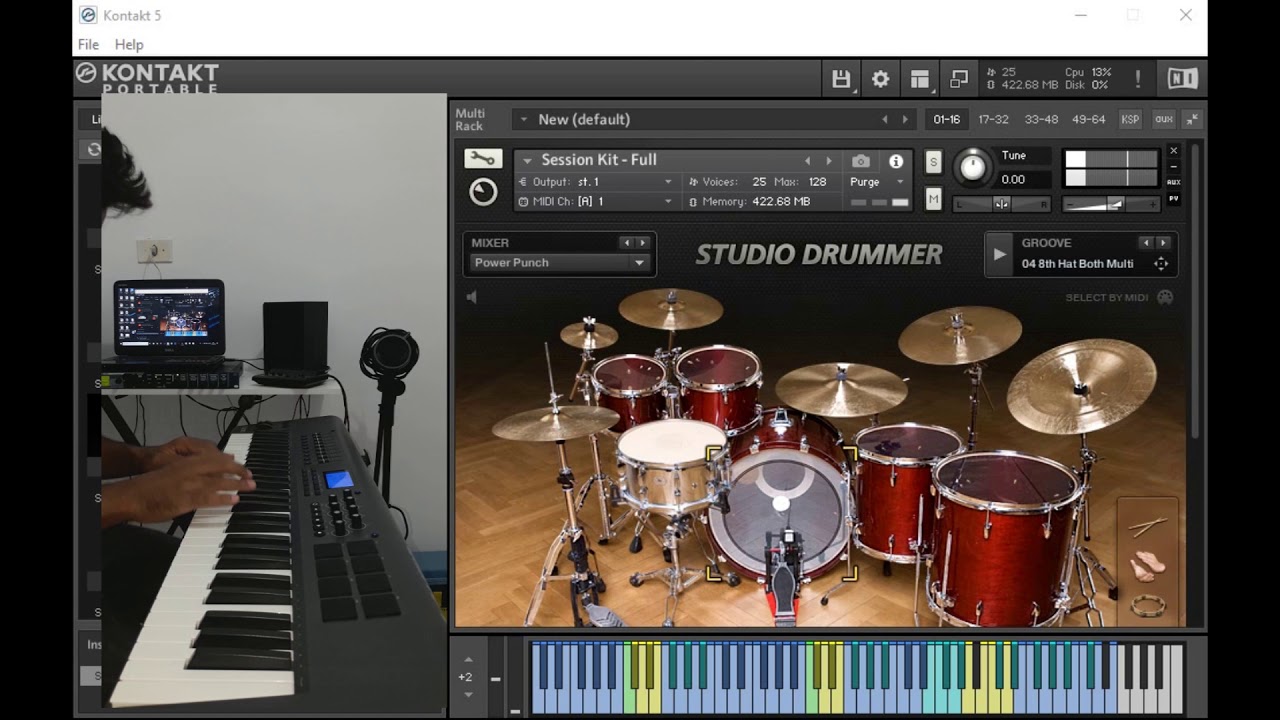Open the Help menu

[x=129, y=44]
